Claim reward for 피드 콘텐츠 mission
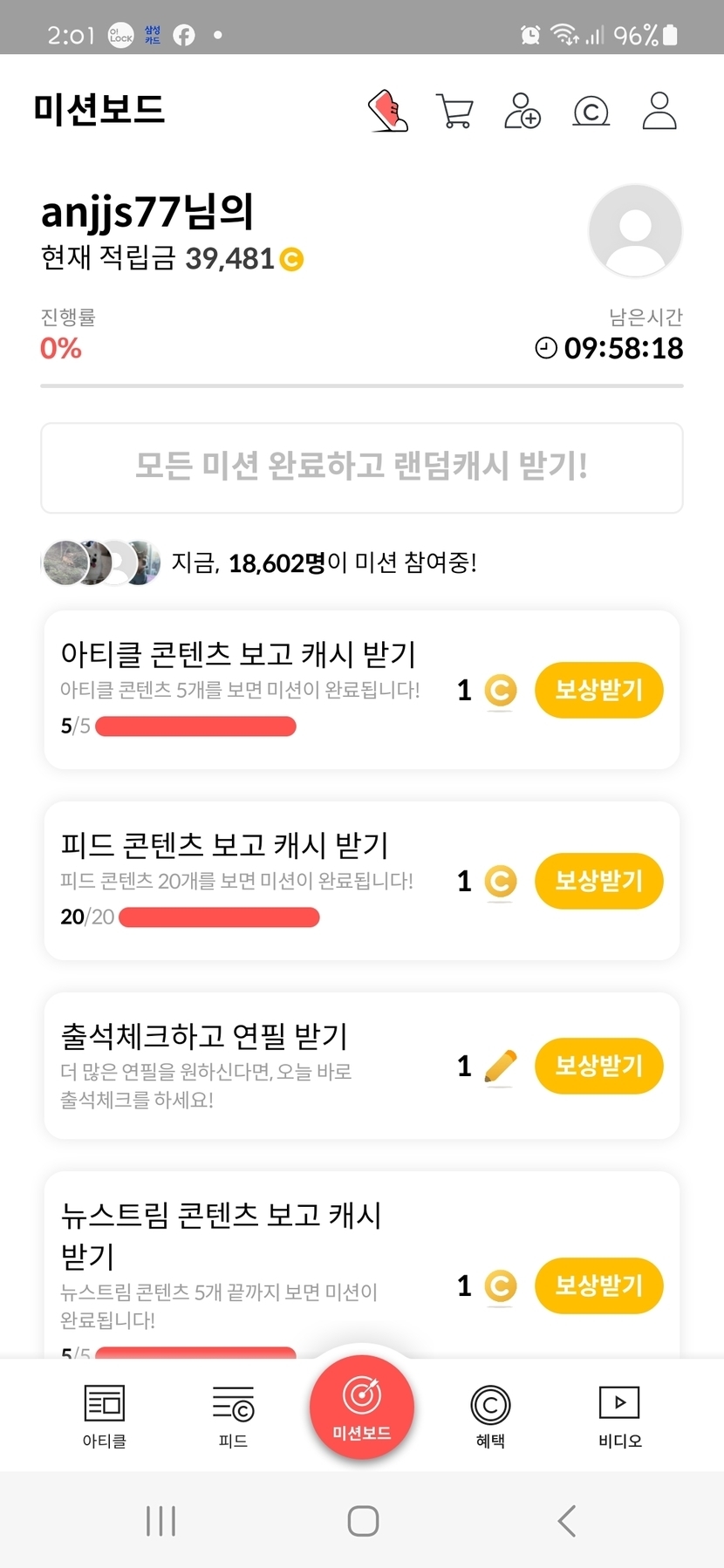724x1568 pixels. pos(598,881)
